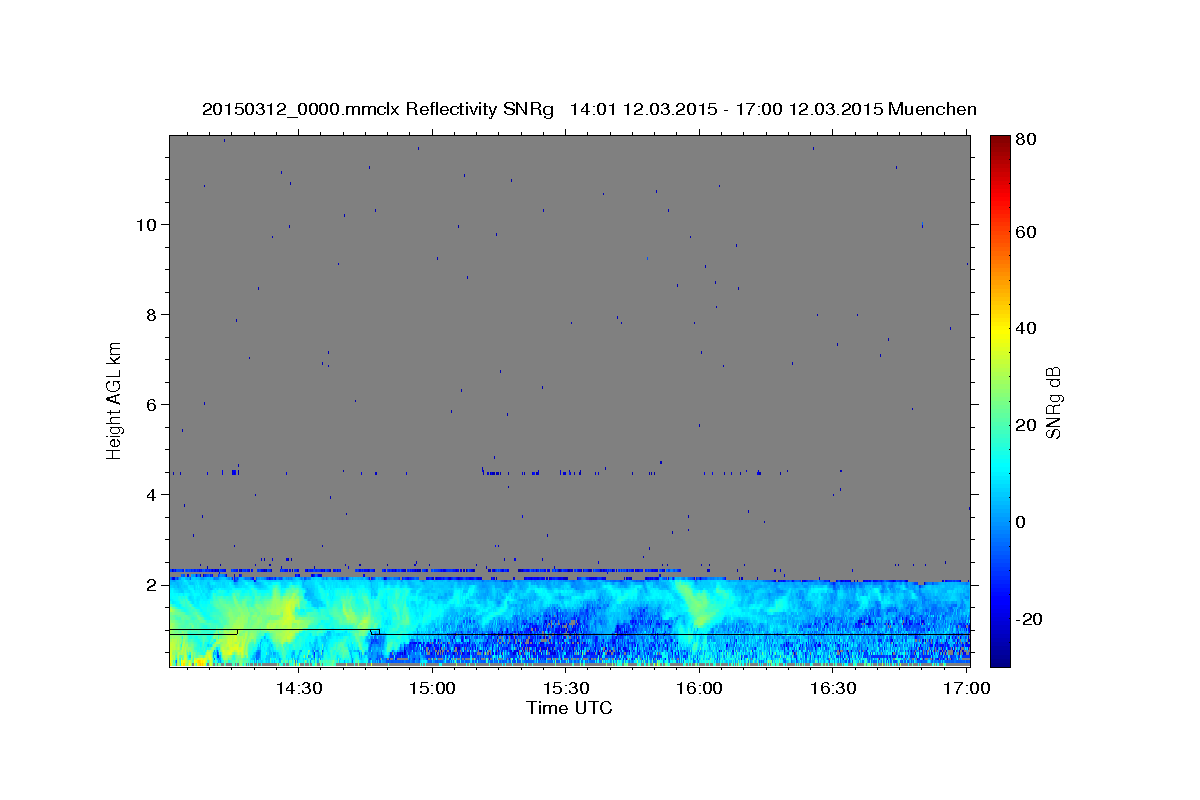Click the green reflectivity streak near 16:00
The image size is (1200, 800).
point(697,603)
